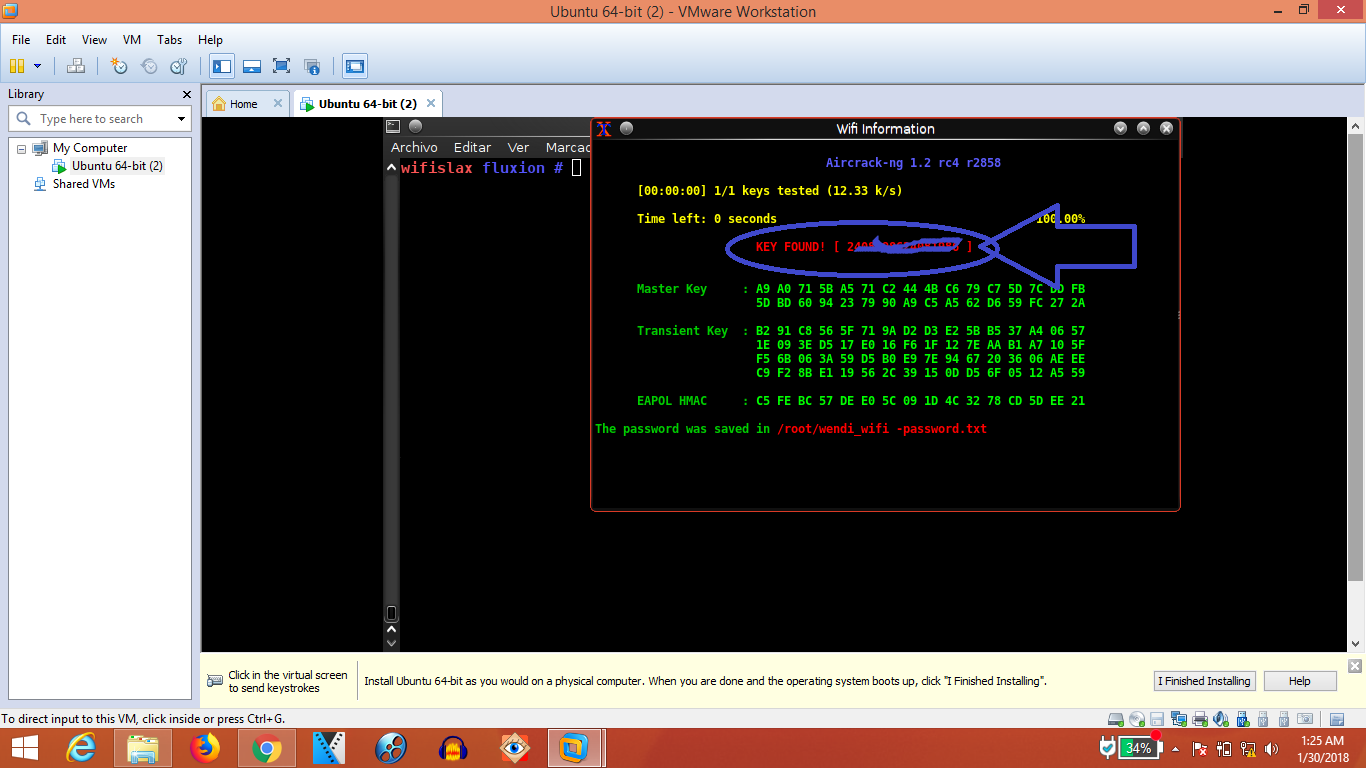
Task: Revert the VM to its previous snapshot
Action: point(149,66)
